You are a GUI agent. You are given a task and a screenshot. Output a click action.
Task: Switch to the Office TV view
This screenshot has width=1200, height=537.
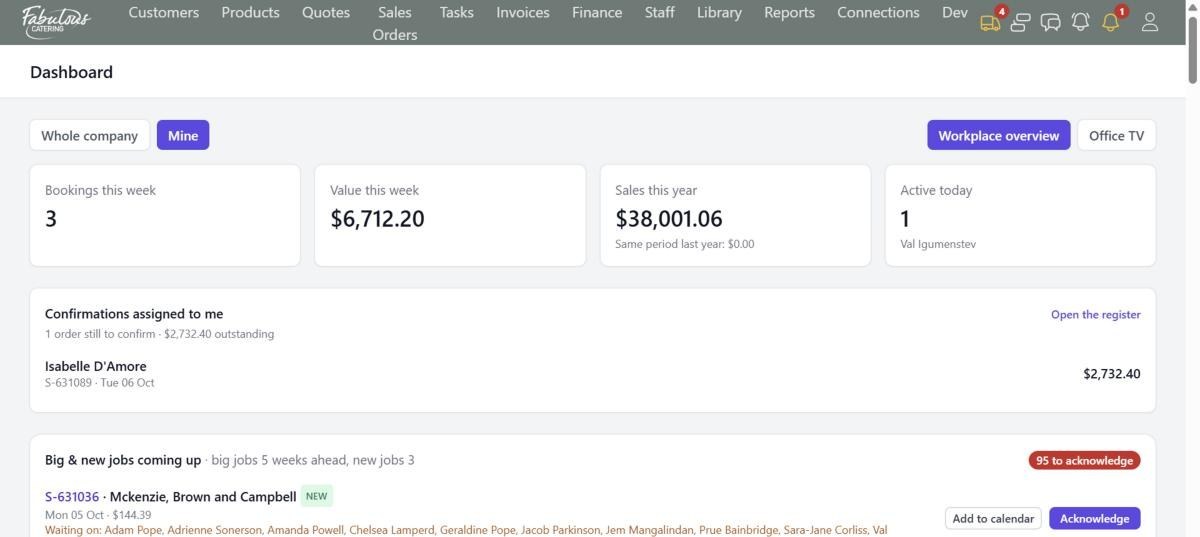(x=1116, y=135)
